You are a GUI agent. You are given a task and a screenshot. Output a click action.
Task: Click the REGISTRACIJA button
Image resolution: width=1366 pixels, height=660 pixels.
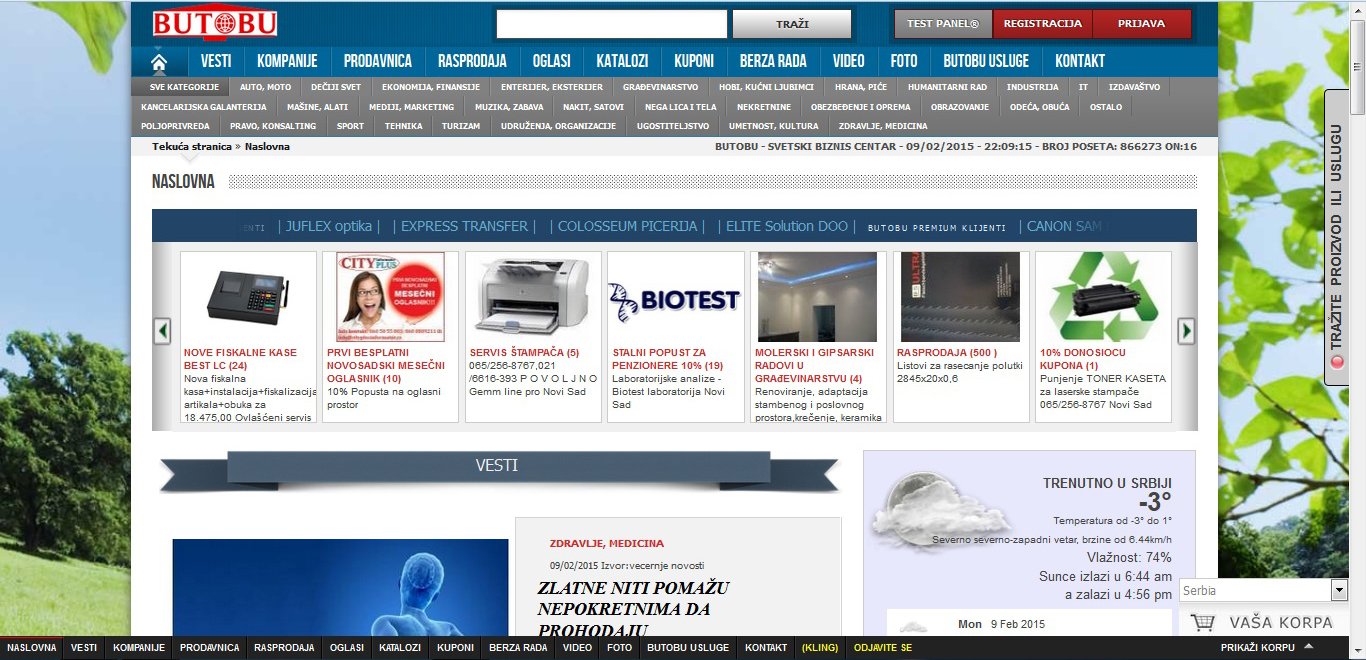point(1044,21)
